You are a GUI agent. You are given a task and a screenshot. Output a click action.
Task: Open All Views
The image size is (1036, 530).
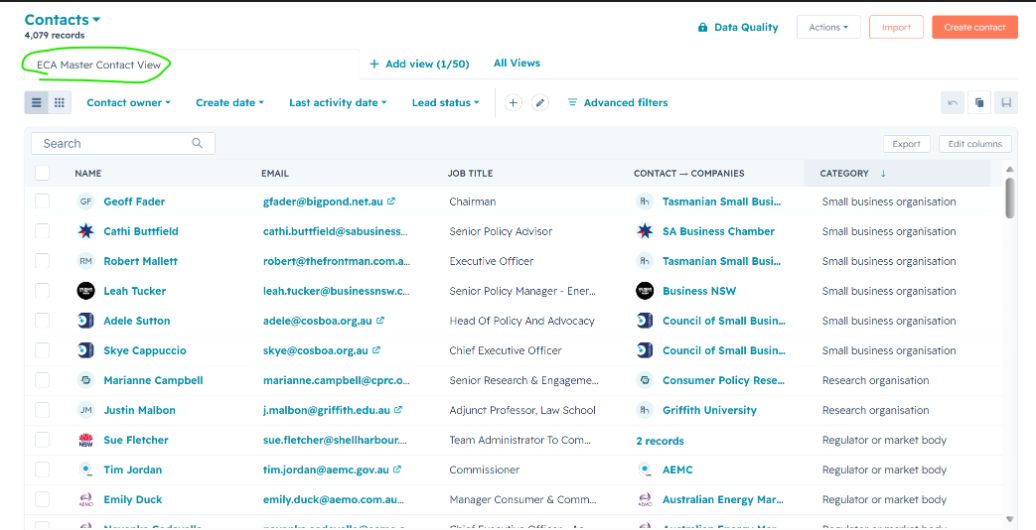[x=517, y=63]
